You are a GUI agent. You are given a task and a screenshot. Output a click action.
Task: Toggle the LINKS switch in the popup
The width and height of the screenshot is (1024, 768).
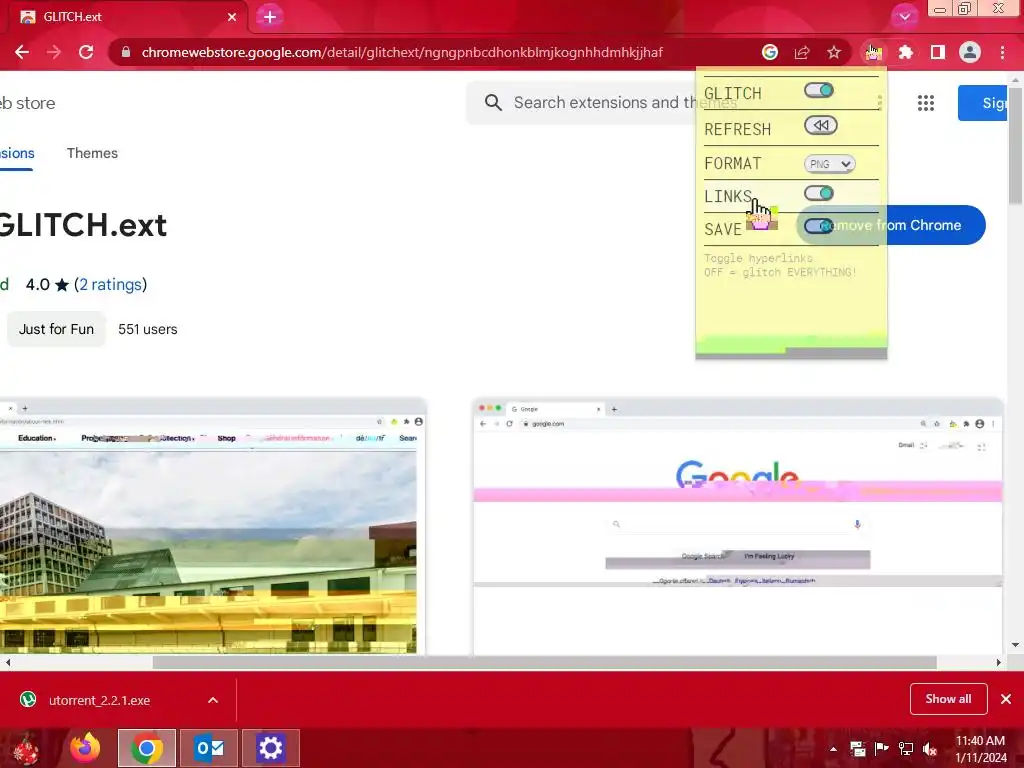818,193
